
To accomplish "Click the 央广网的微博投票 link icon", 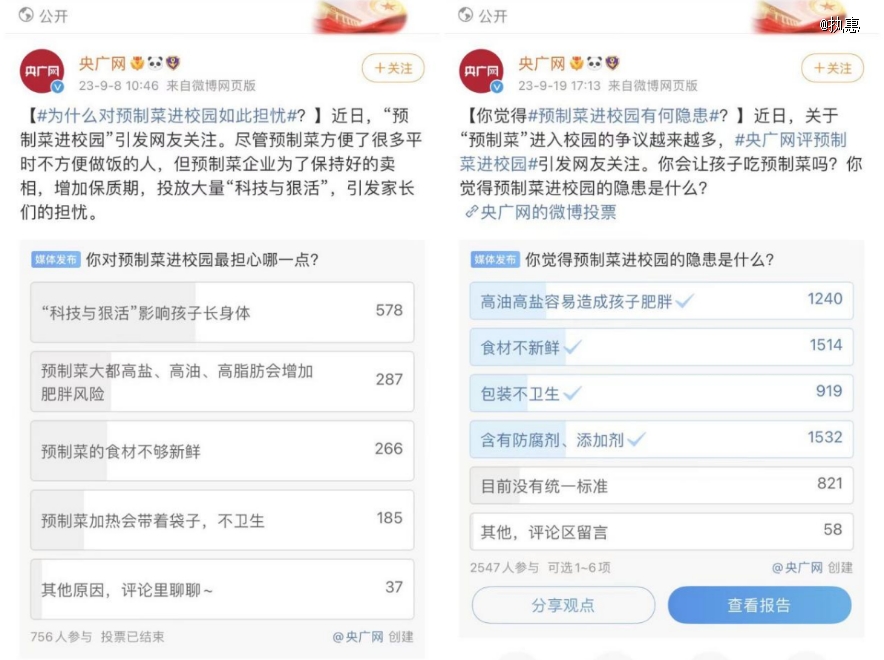I will [471, 212].
